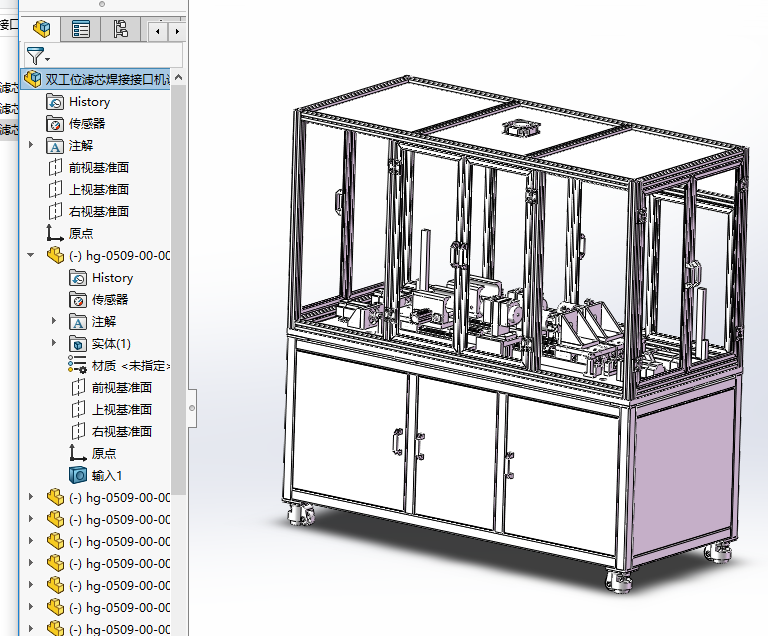The image size is (768, 636).
Task: Select the top-level 上视基准面 plane icon
Action: 55,190
